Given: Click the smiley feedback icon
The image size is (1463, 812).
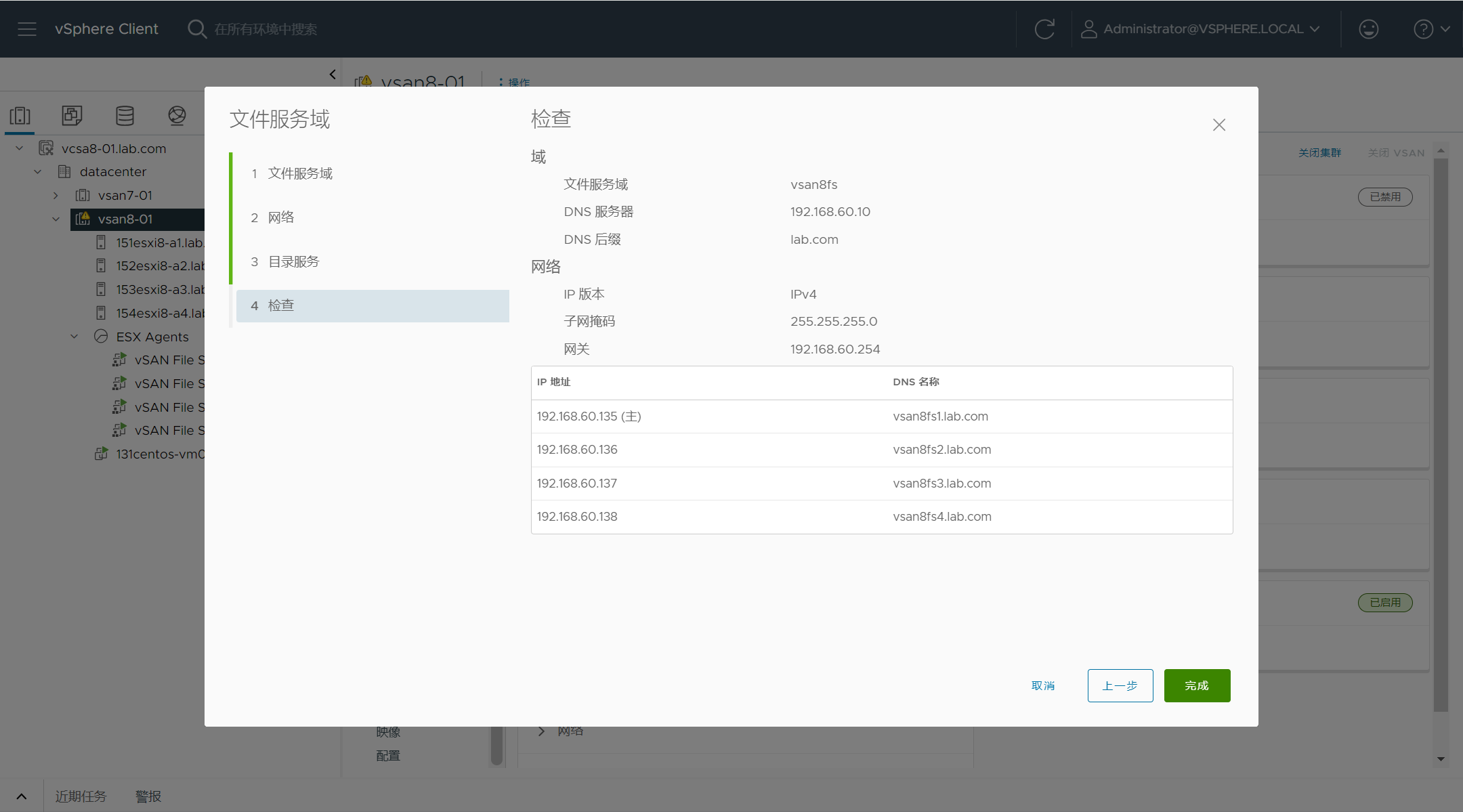Looking at the screenshot, I should click(1368, 29).
